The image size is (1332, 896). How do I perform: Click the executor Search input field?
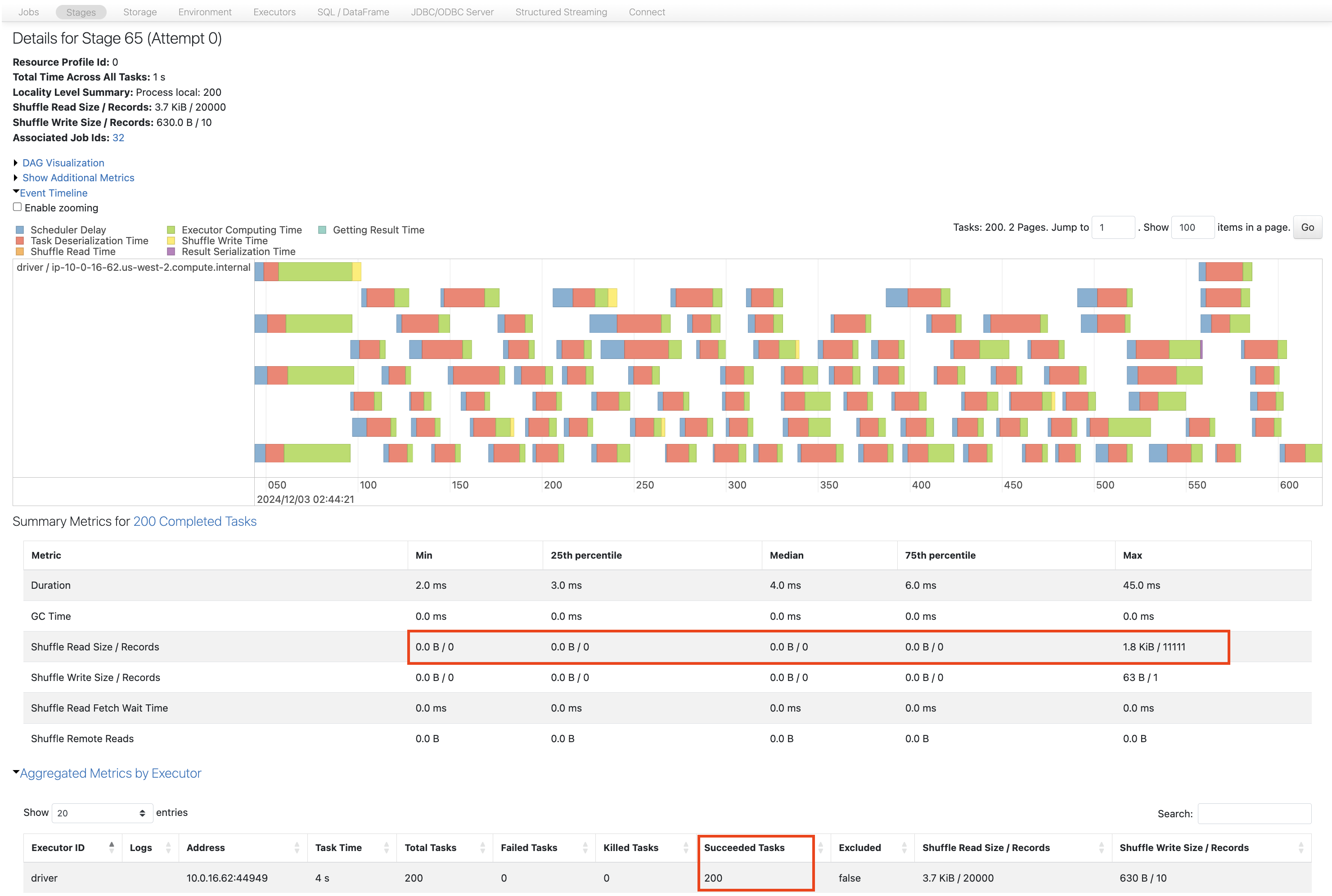(1254, 813)
